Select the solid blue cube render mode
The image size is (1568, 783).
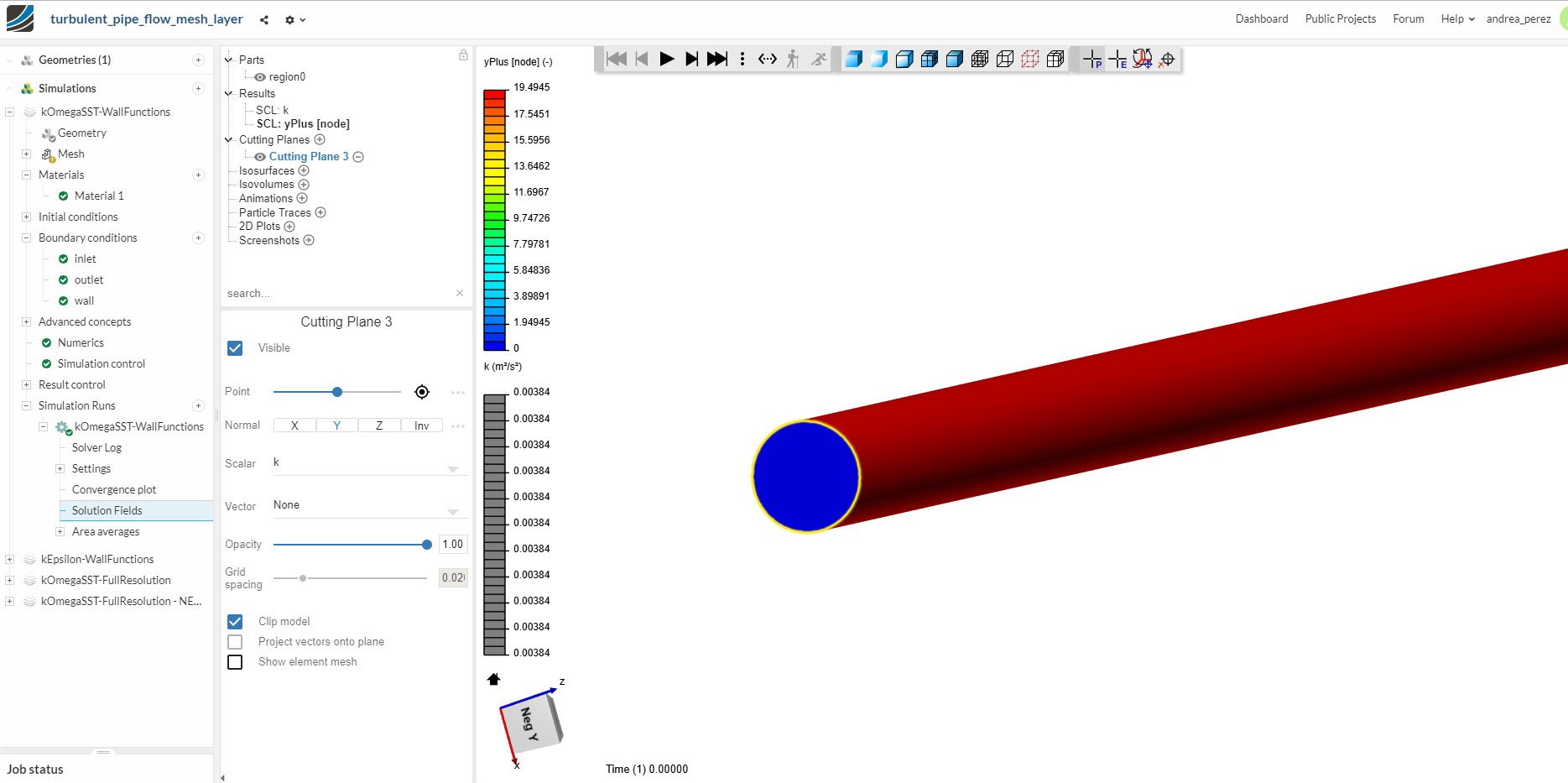[x=854, y=59]
